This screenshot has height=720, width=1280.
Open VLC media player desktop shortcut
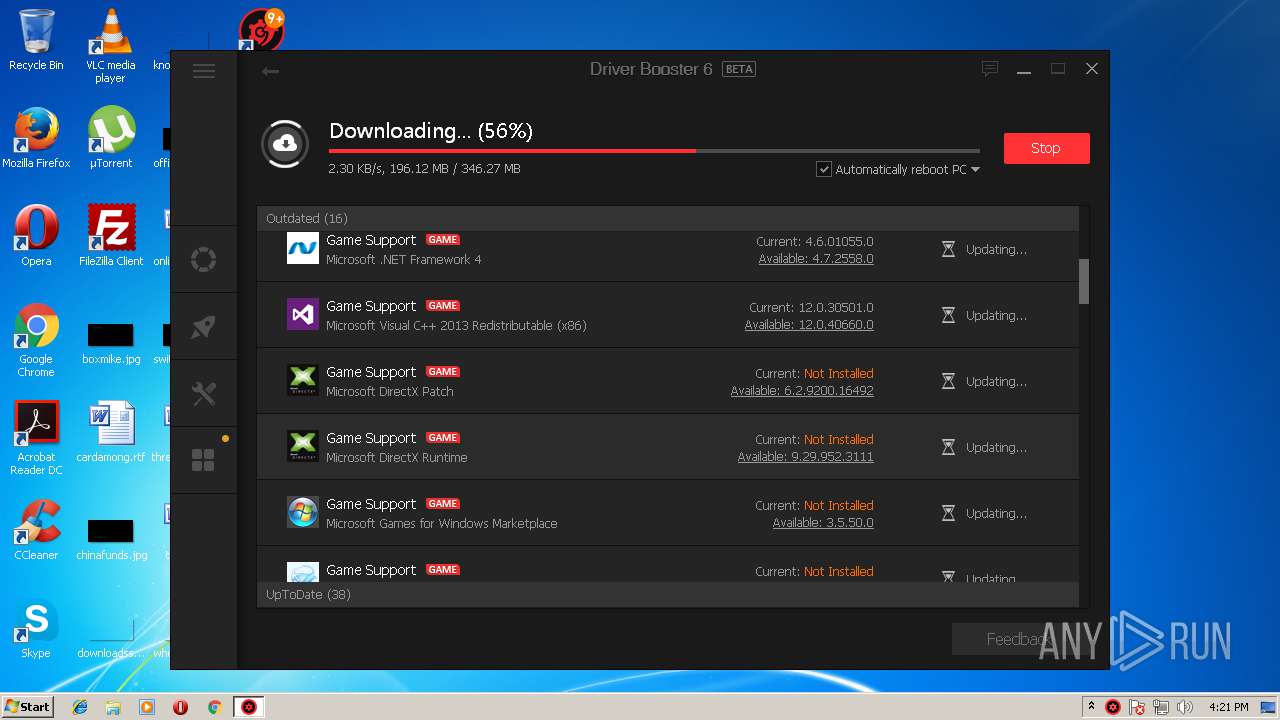(x=110, y=46)
